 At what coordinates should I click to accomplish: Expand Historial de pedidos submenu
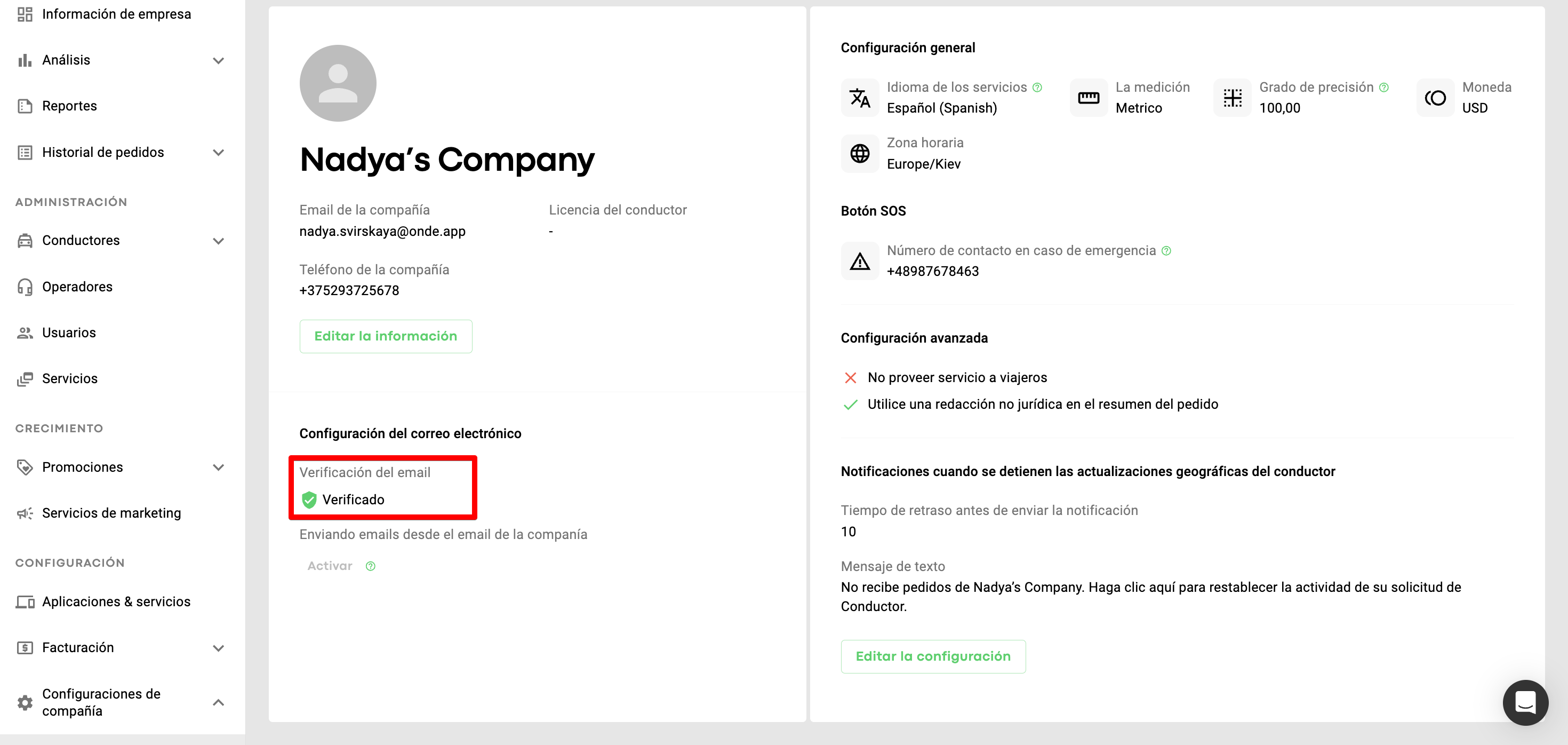pos(219,152)
